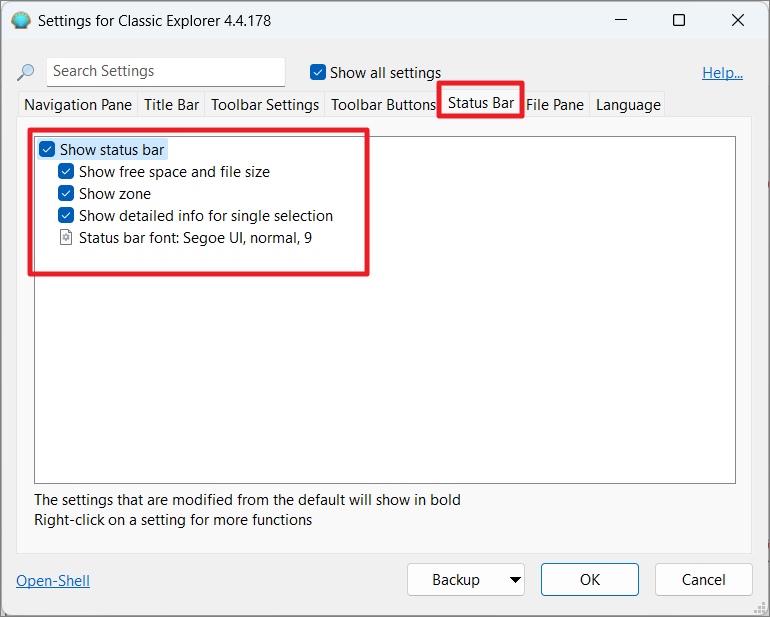Open the Backup dropdown arrow

point(515,580)
